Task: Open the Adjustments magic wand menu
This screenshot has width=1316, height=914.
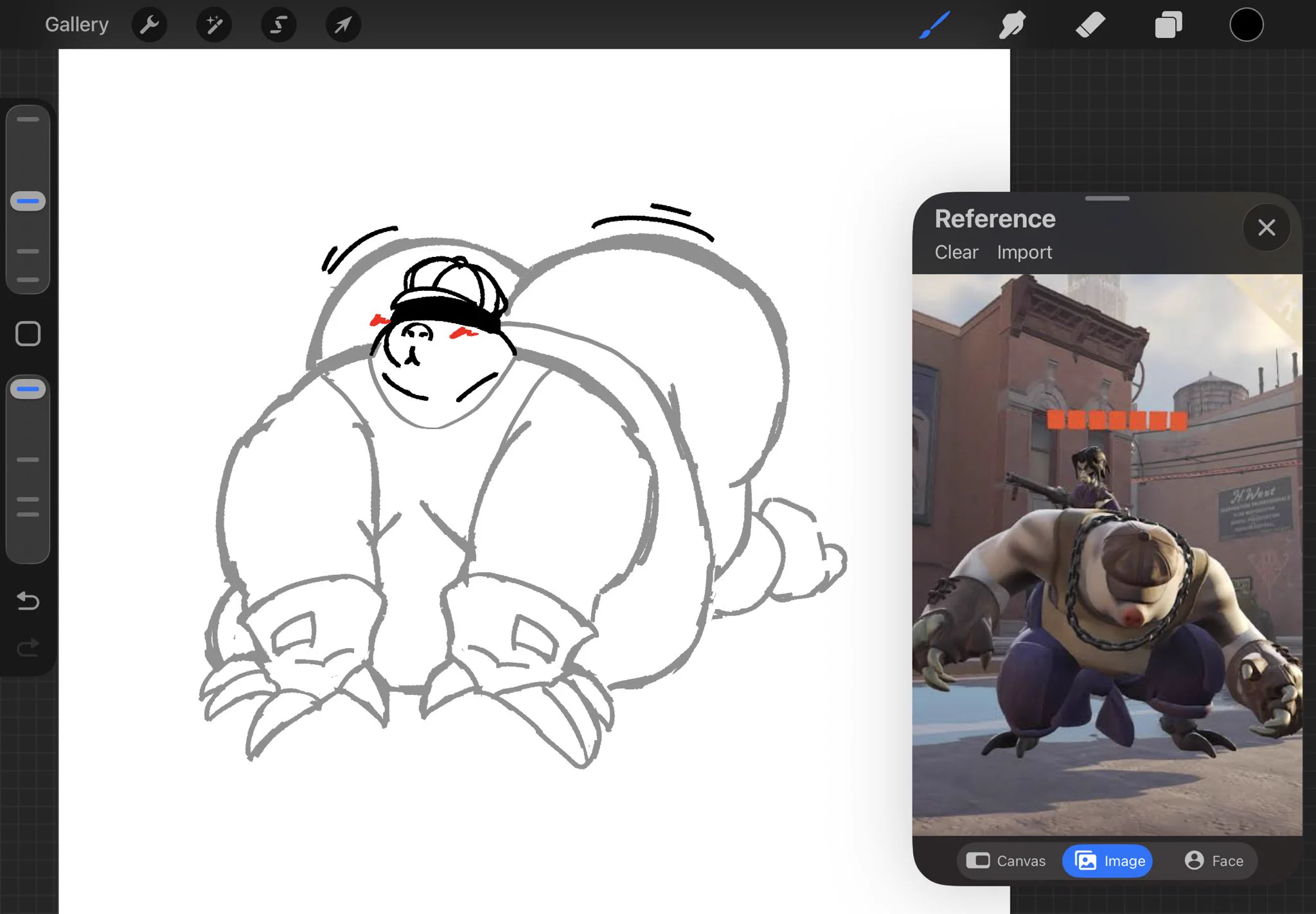Action: (x=214, y=25)
